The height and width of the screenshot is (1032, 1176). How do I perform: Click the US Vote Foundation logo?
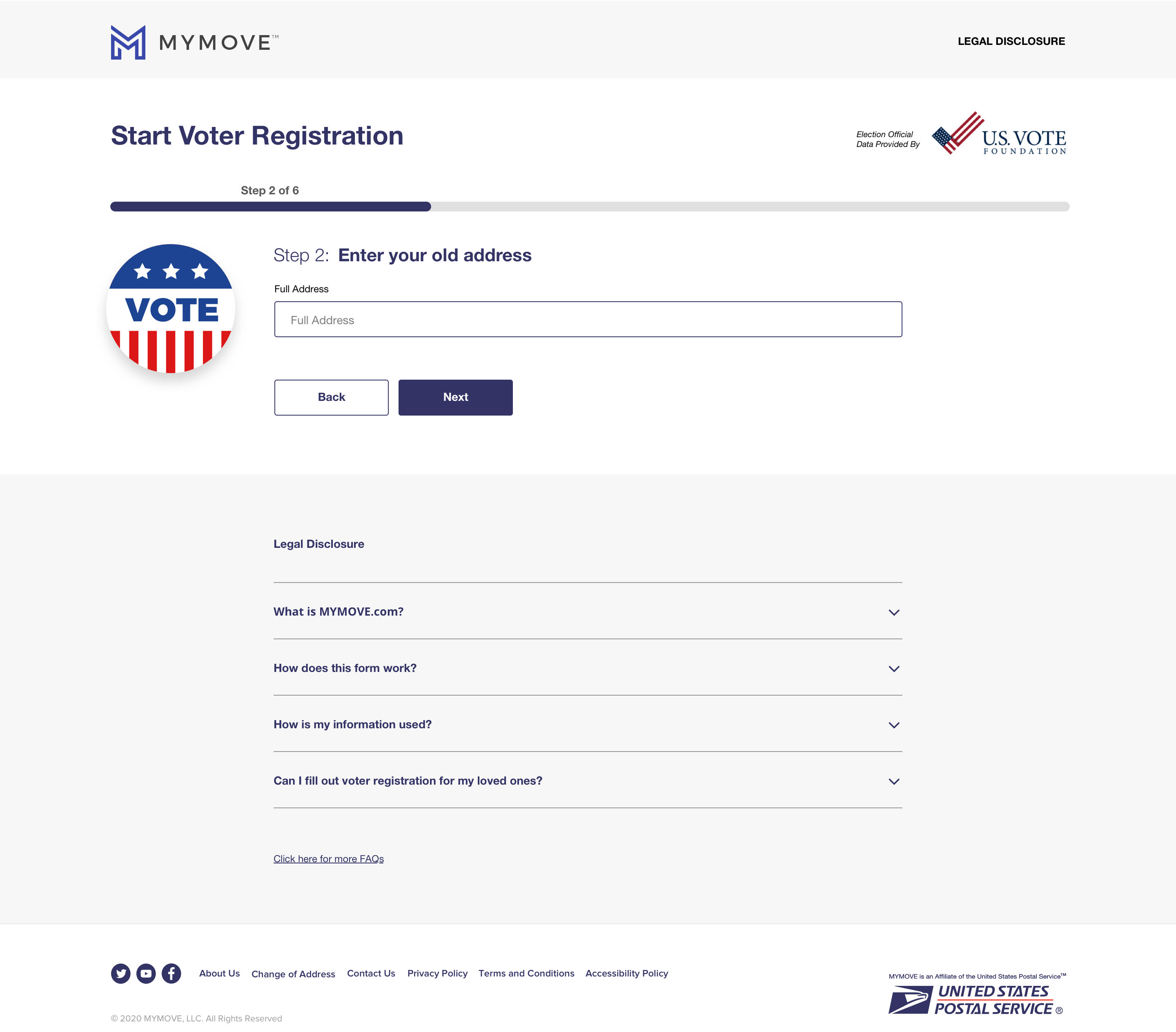click(999, 133)
